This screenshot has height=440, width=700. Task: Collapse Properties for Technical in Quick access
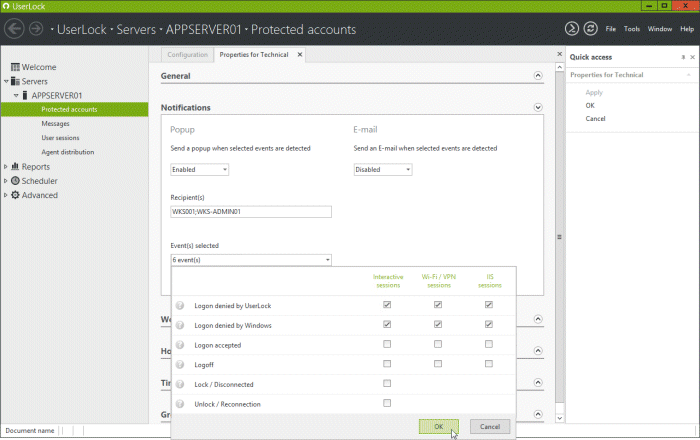tap(688, 75)
